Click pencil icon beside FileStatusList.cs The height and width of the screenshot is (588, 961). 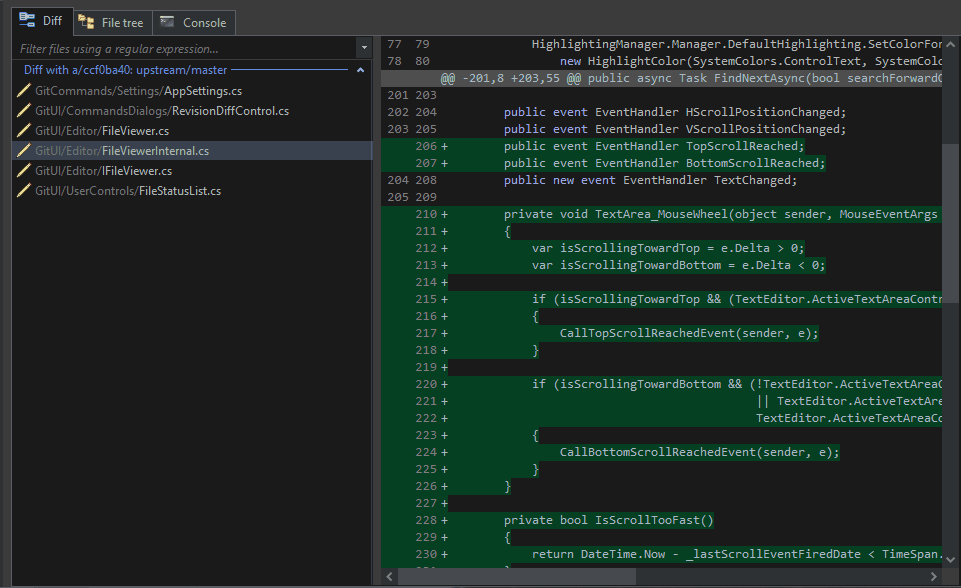coord(24,191)
